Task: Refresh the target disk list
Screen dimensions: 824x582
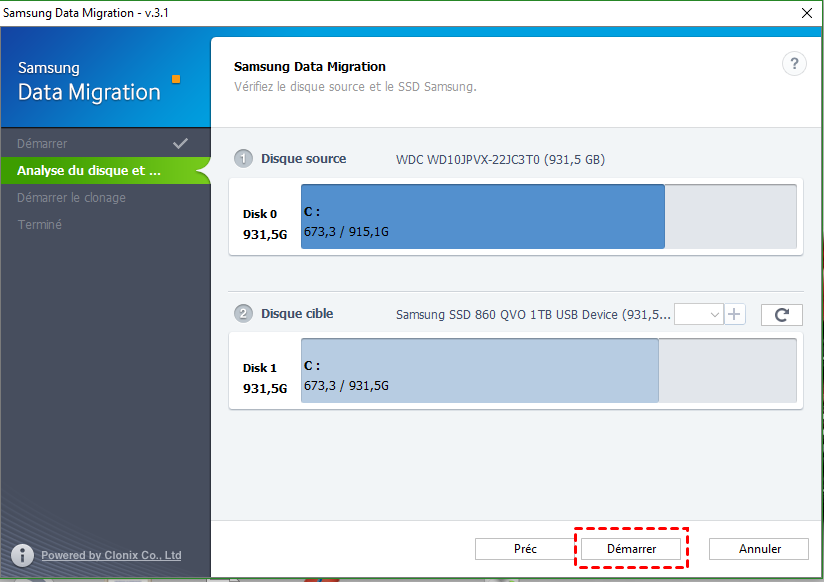Action: [x=781, y=314]
